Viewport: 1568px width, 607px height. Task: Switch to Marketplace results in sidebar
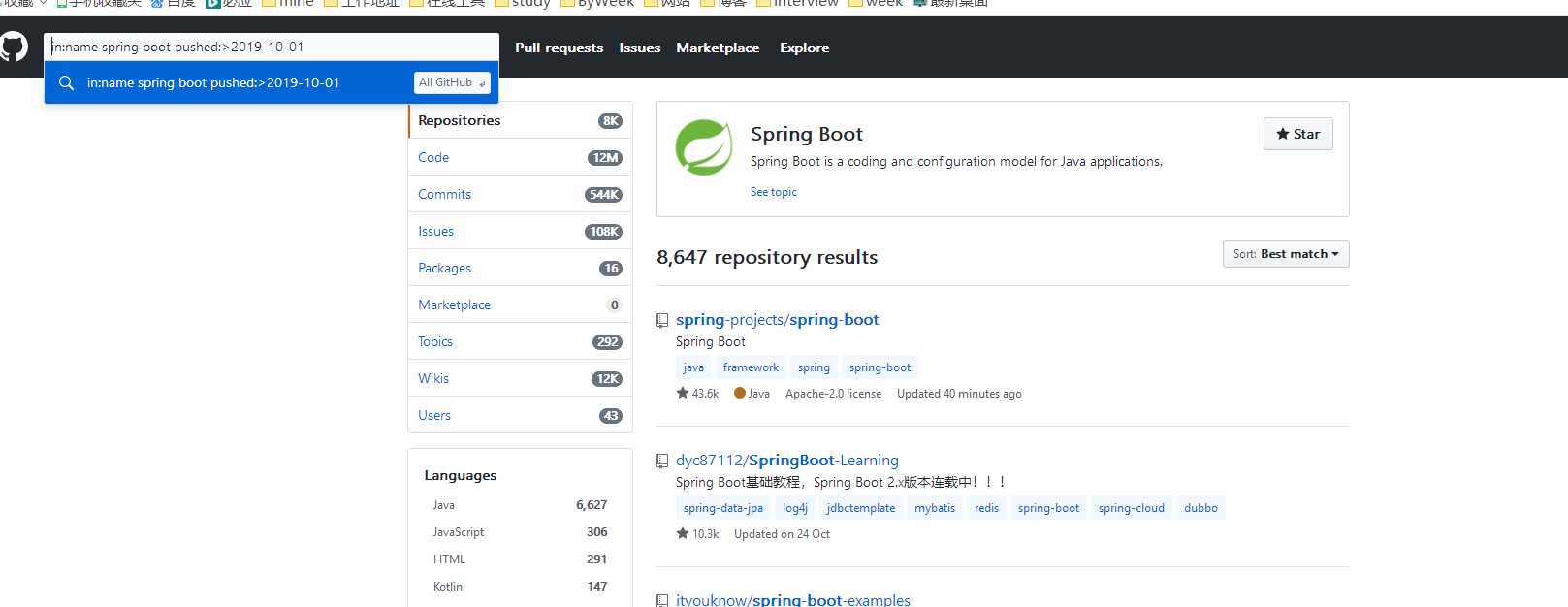[521, 304]
